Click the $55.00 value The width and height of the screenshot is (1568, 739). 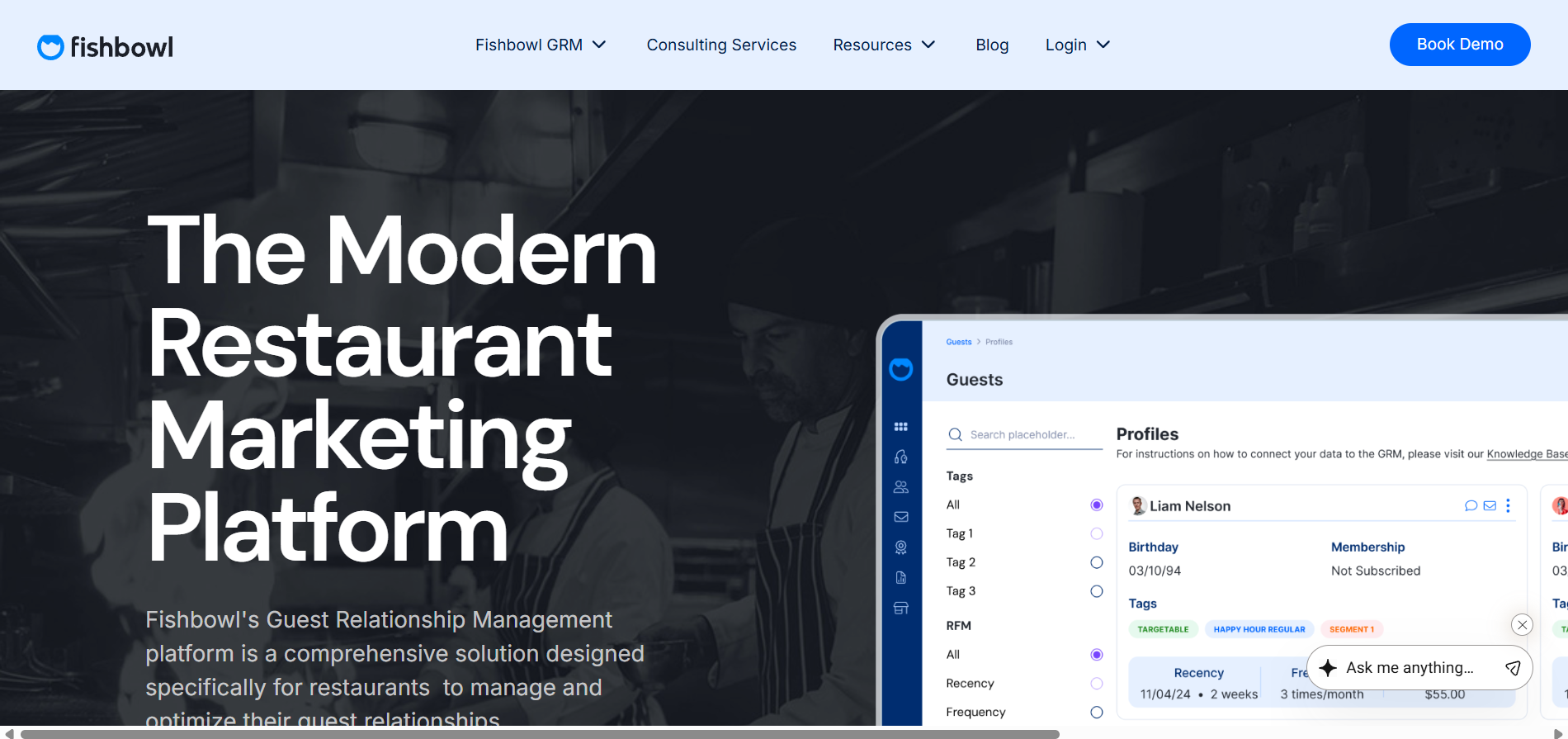(x=1445, y=694)
